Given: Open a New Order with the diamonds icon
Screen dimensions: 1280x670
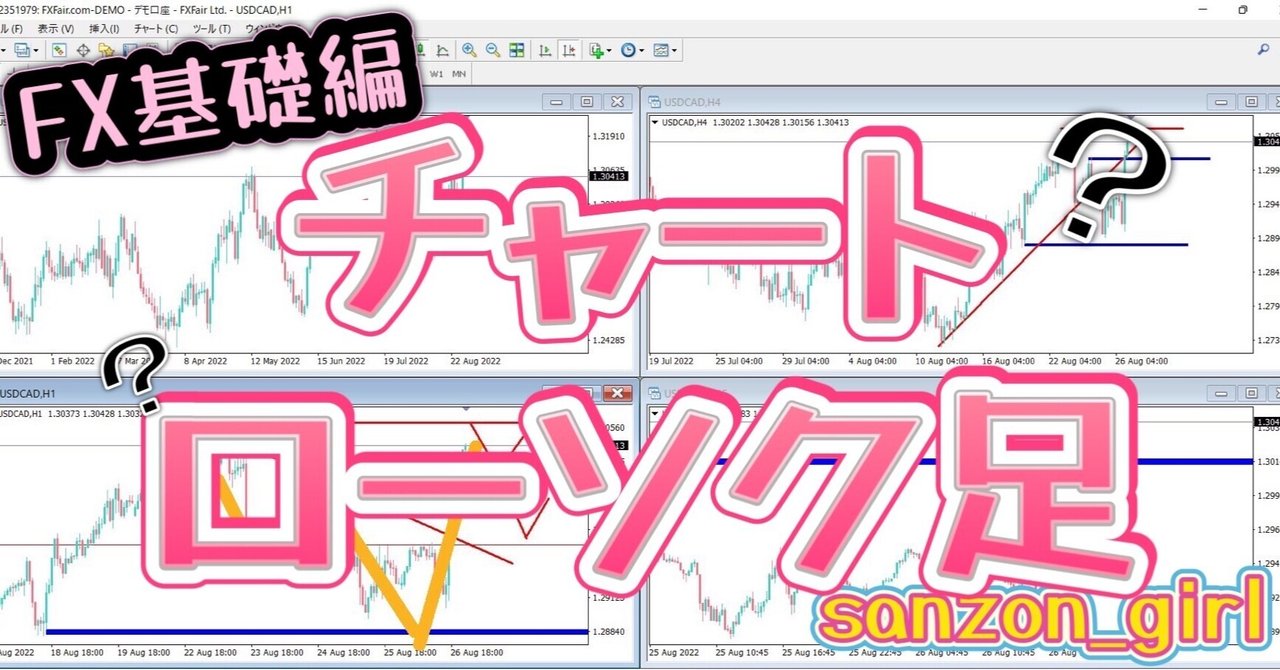Looking at the screenshot, I should pyautogui.click(x=59, y=49).
